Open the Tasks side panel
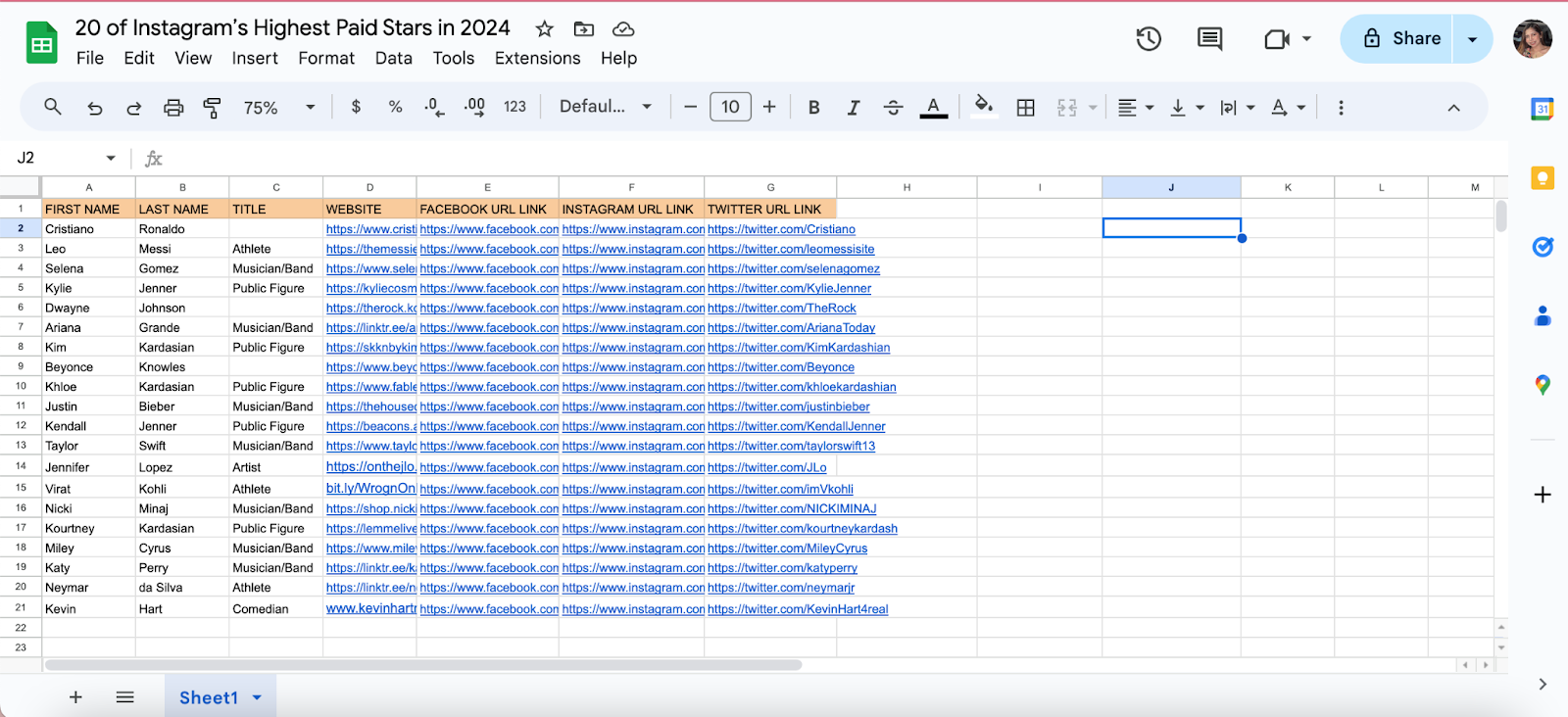Screen dimensions: 1568x717 [x=1543, y=247]
